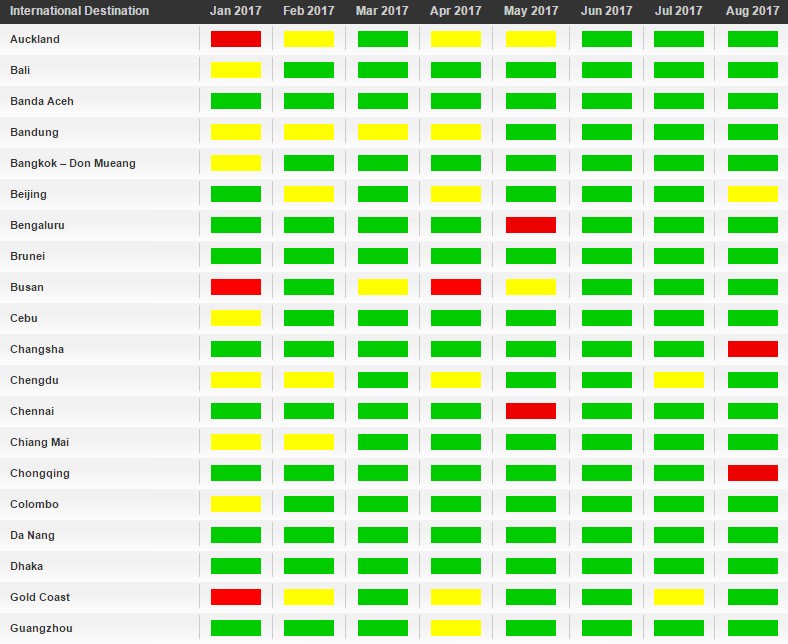Click Gold Coast's yellow Feb 2017 swatch
Viewport: 788px width, 644px height.
click(x=309, y=597)
